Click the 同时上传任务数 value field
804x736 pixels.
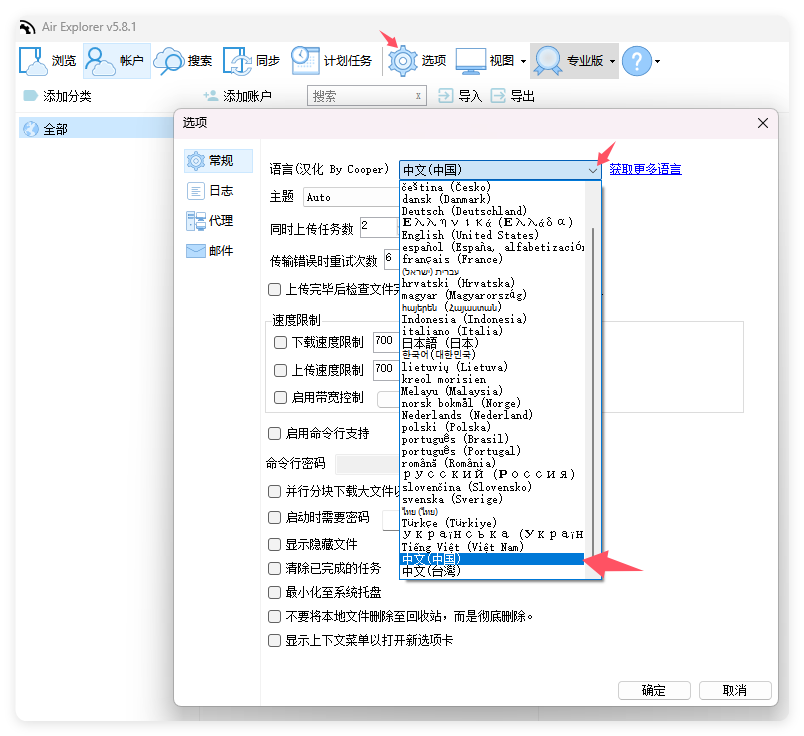pyautogui.click(x=378, y=227)
